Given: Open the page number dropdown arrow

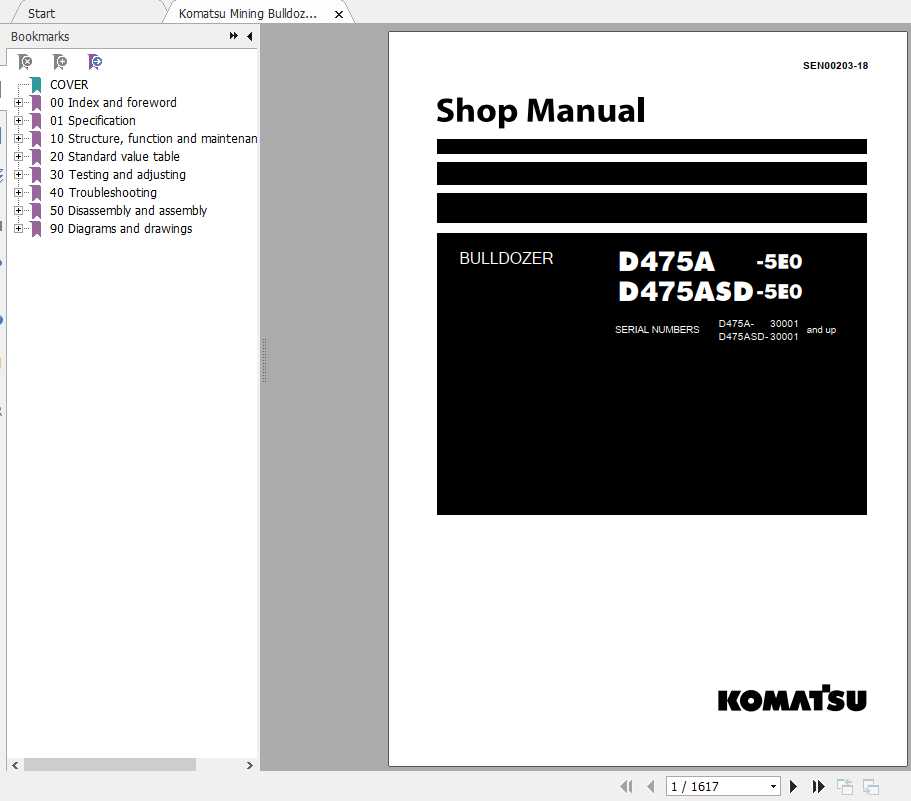Looking at the screenshot, I should (772, 786).
